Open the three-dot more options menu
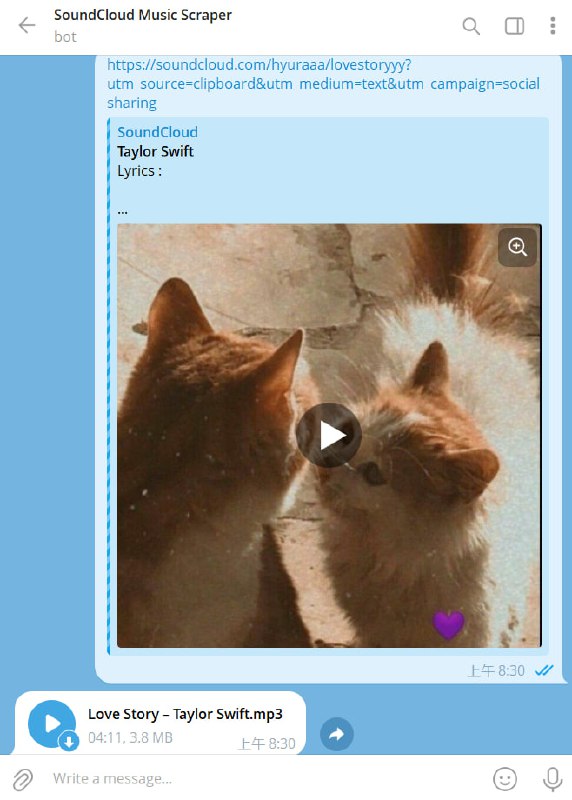Image resolution: width=572 pixels, height=800 pixels. (x=553, y=26)
